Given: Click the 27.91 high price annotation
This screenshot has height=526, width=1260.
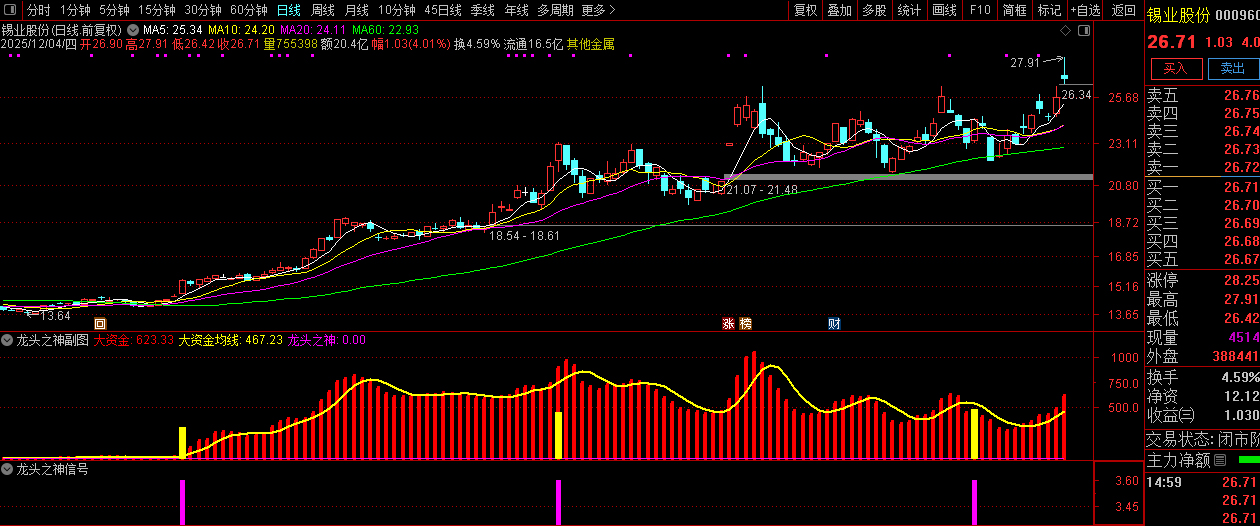Looking at the screenshot, I should point(1025,63).
